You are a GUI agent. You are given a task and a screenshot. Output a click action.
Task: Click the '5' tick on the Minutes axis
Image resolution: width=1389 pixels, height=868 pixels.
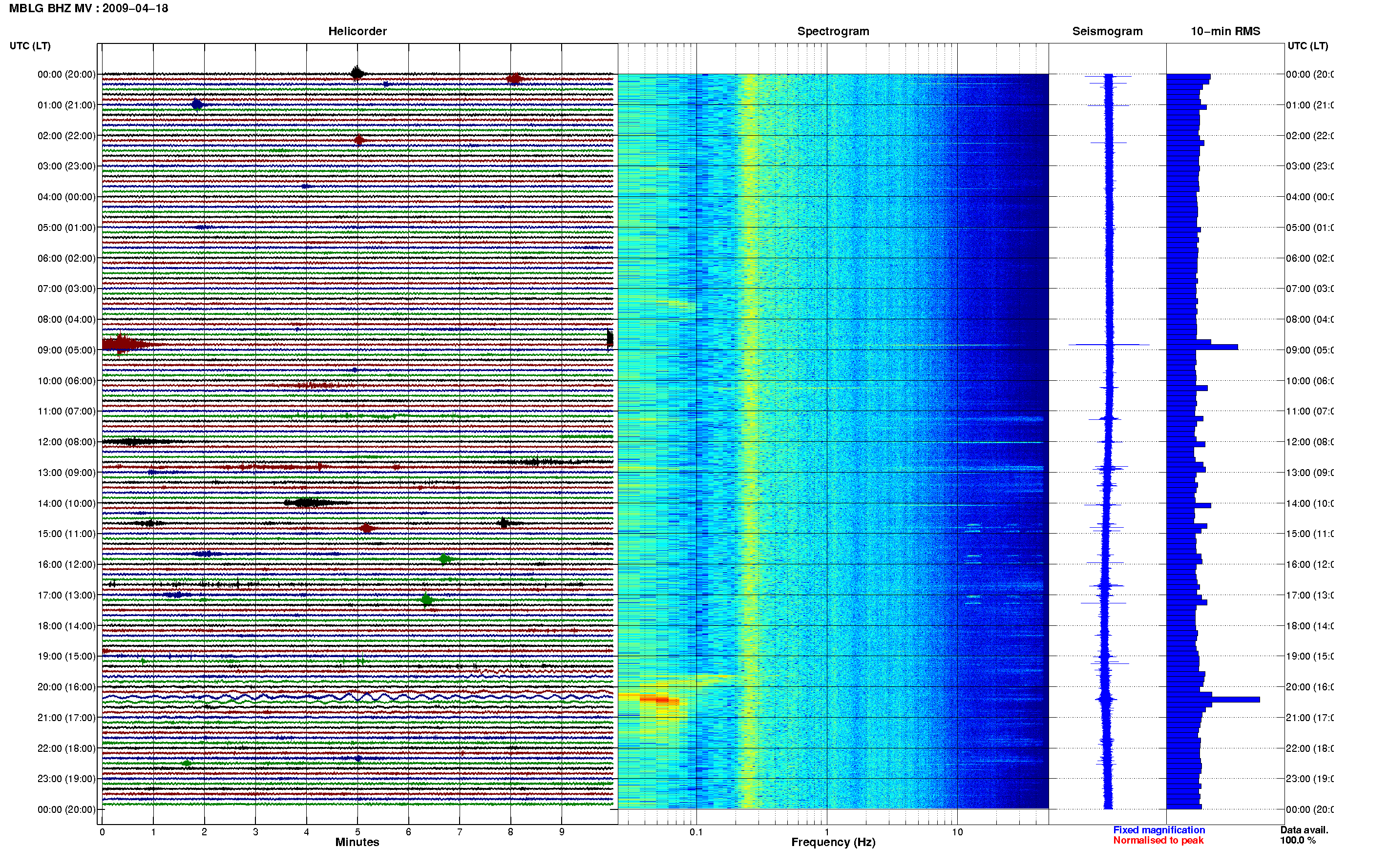click(x=358, y=832)
